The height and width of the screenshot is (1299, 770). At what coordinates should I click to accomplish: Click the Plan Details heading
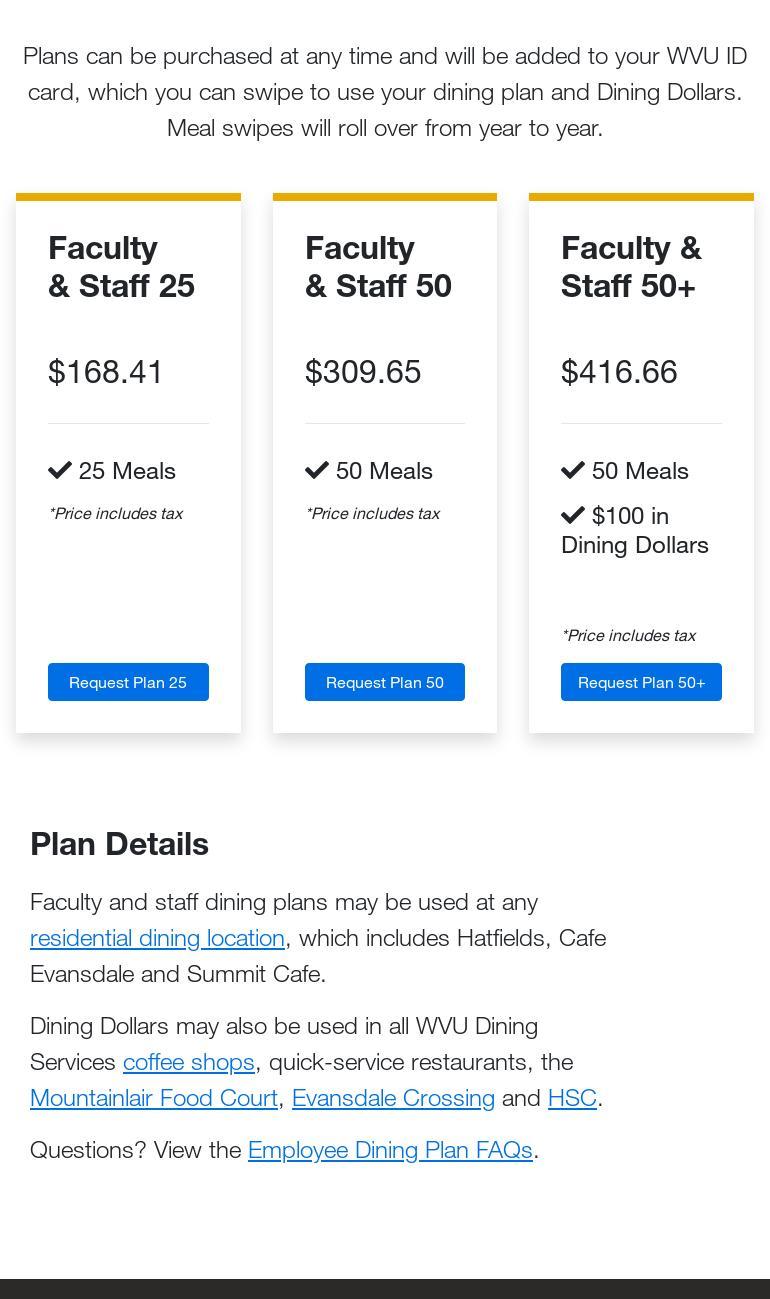pyautogui.click(x=119, y=844)
